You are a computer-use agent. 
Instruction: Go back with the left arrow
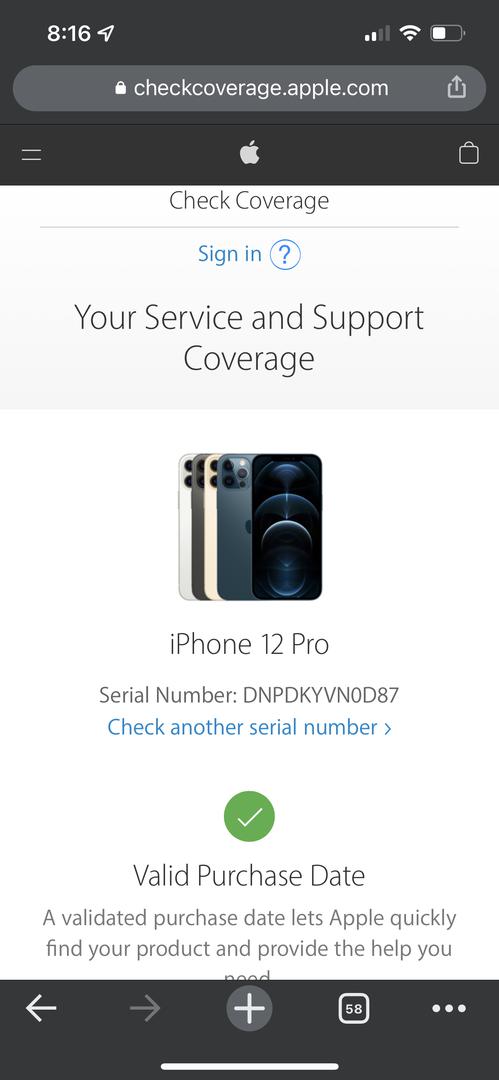41,1008
